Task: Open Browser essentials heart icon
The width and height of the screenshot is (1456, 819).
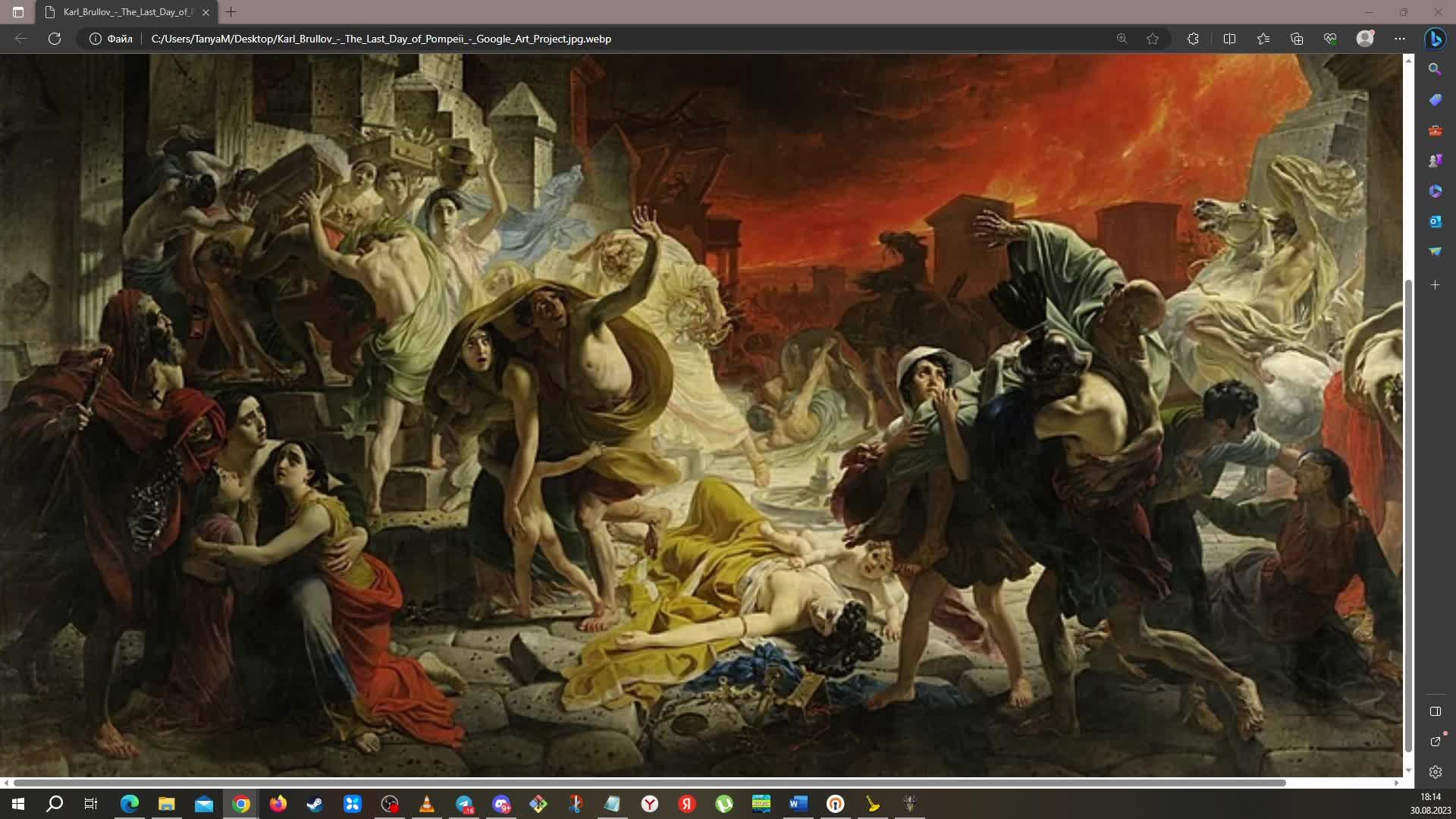Action: (1330, 39)
